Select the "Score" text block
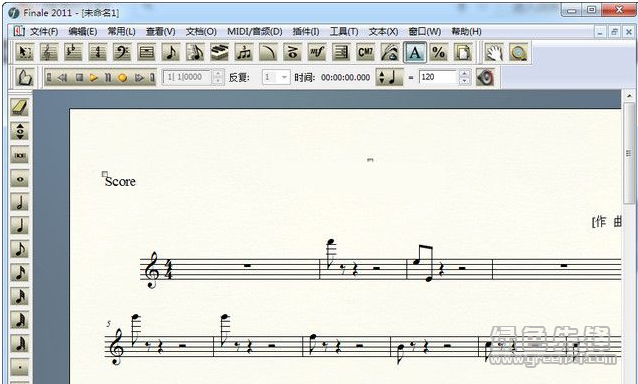Screen dimensions: 638x384 120,181
